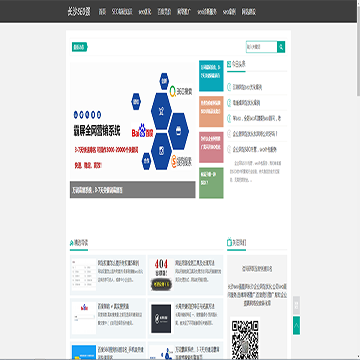Viewport: 360px width, 360px height.
Task: Open the green promo tile beside banner
Action: (211, 183)
